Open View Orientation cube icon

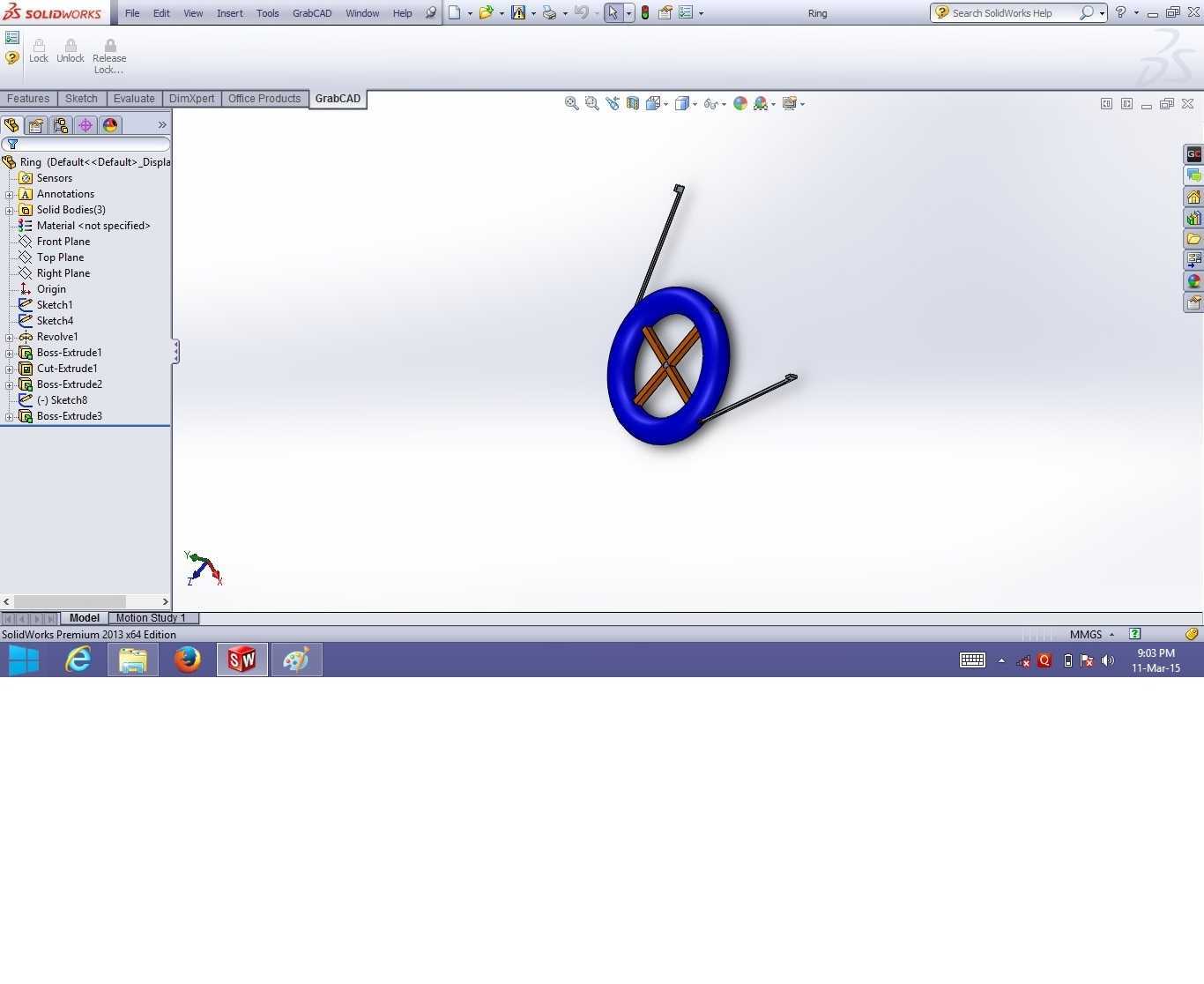(x=653, y=103)
